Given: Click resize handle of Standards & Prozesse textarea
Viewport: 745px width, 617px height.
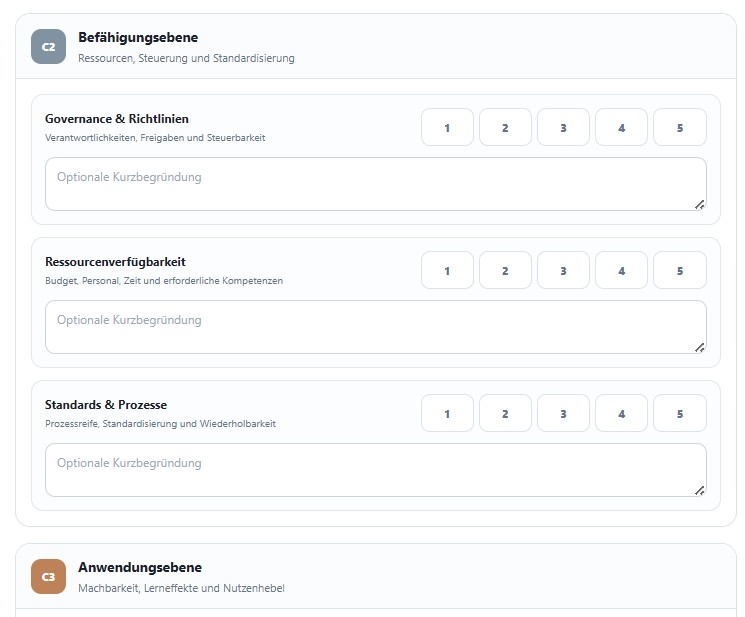Looking at the screenshot, I should pyautogui.click(x=699, y=491).
